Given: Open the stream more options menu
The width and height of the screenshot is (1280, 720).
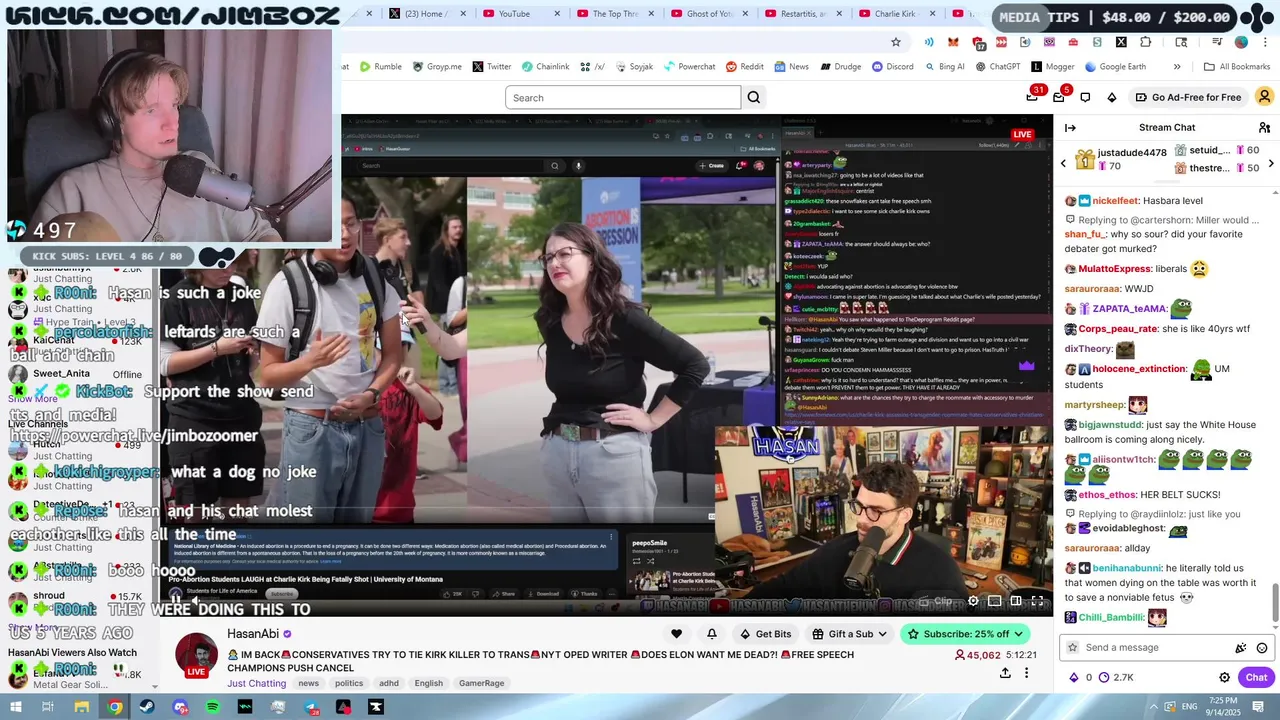Looking at the screenshot, I should click(x=1026, y=673).
